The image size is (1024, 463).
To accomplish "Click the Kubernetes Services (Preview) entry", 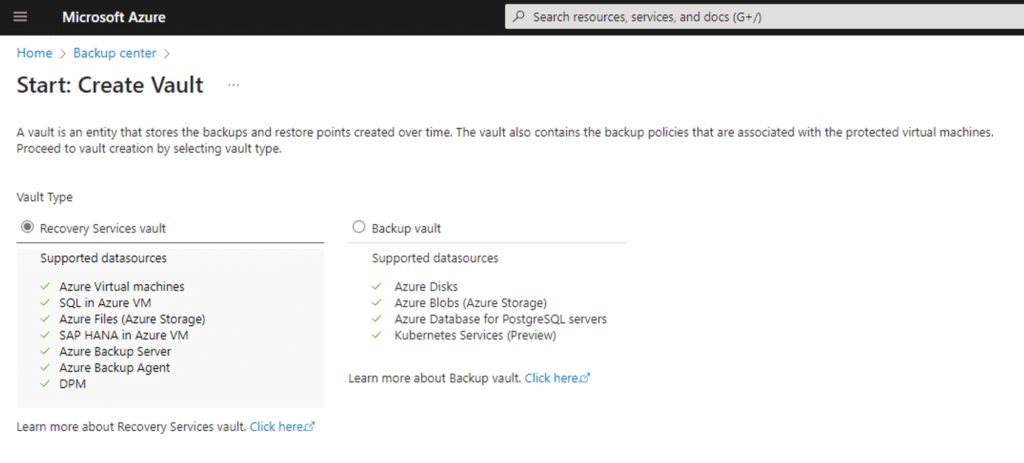I will 475,336.
